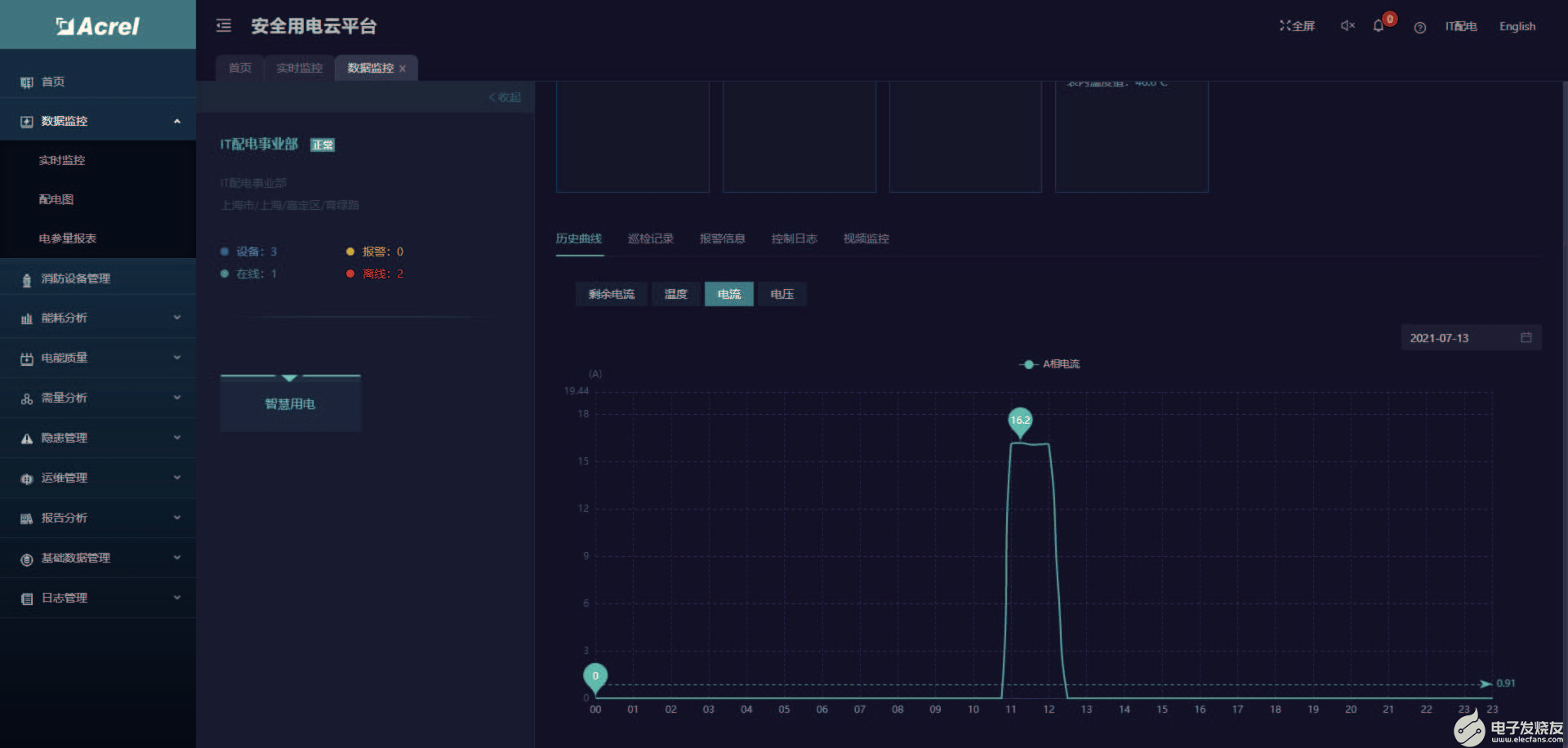Click the IT配电事业部 heading
The width and height of the screenshot is (1568, 748).
(259, 144)
